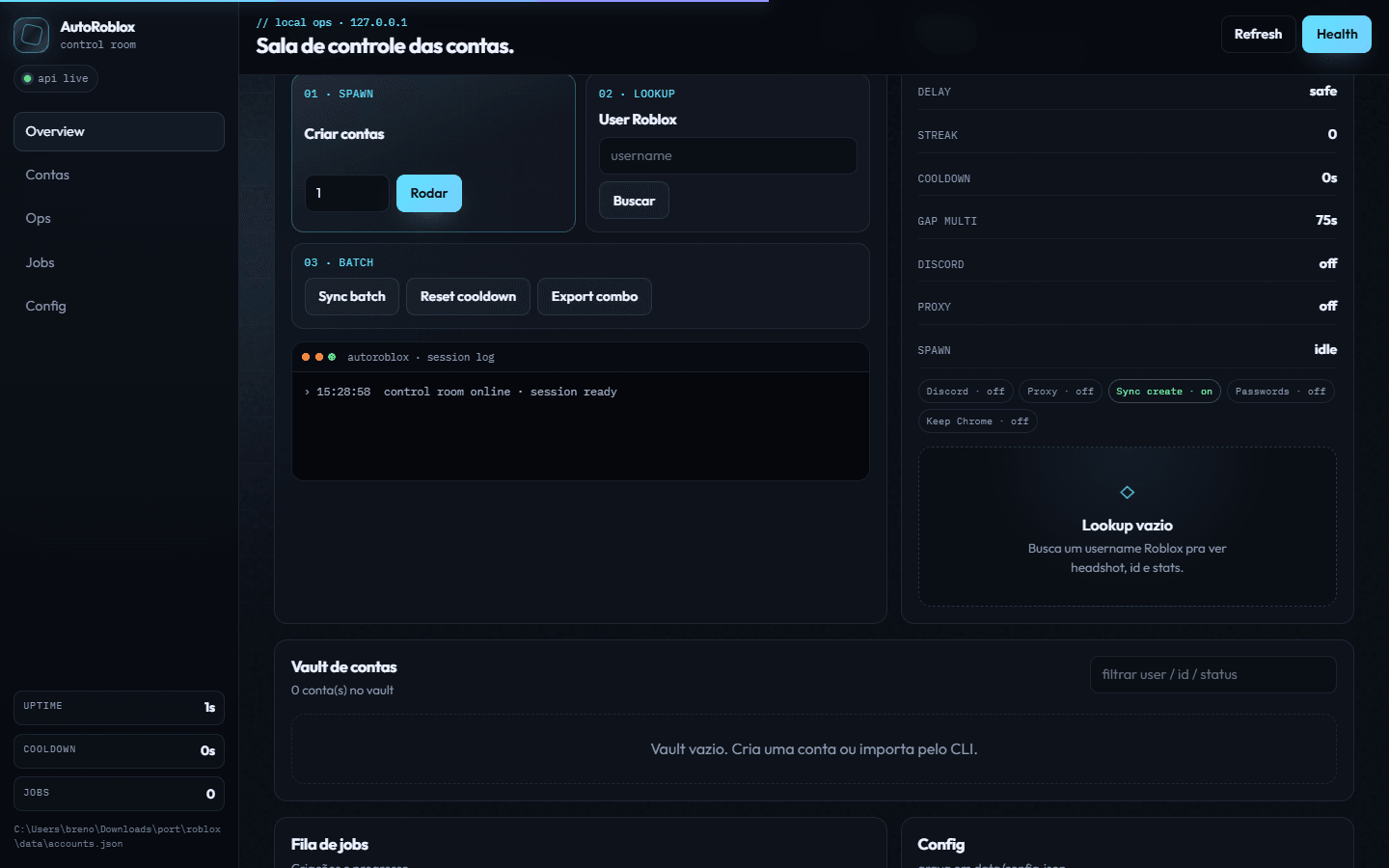Click the 'User Roblox' heading

(x=638, y=120)
